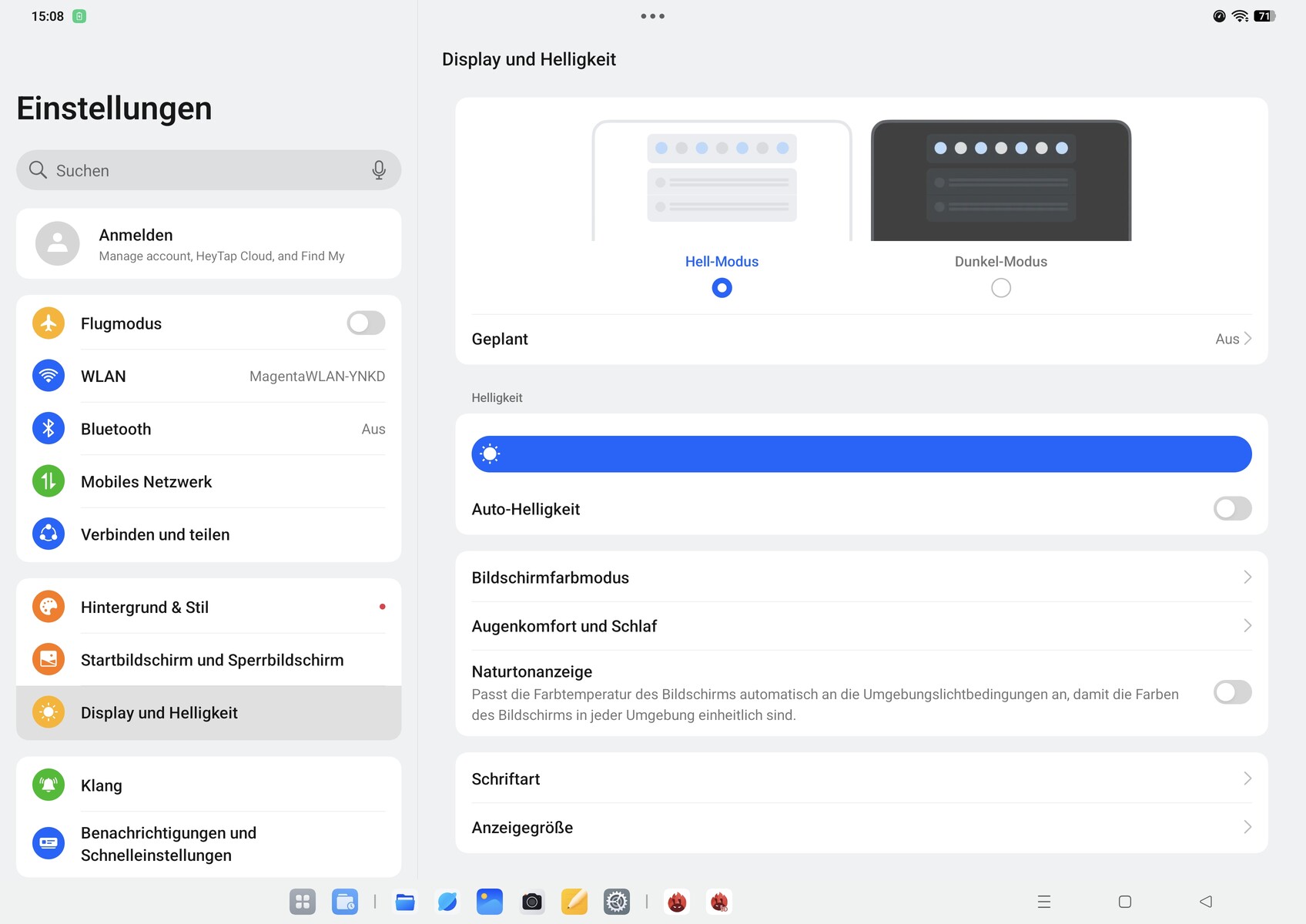Open Verbinden und teilen settings
The width and height of the screenshot is (1306, 924).
tap(209, 534)
